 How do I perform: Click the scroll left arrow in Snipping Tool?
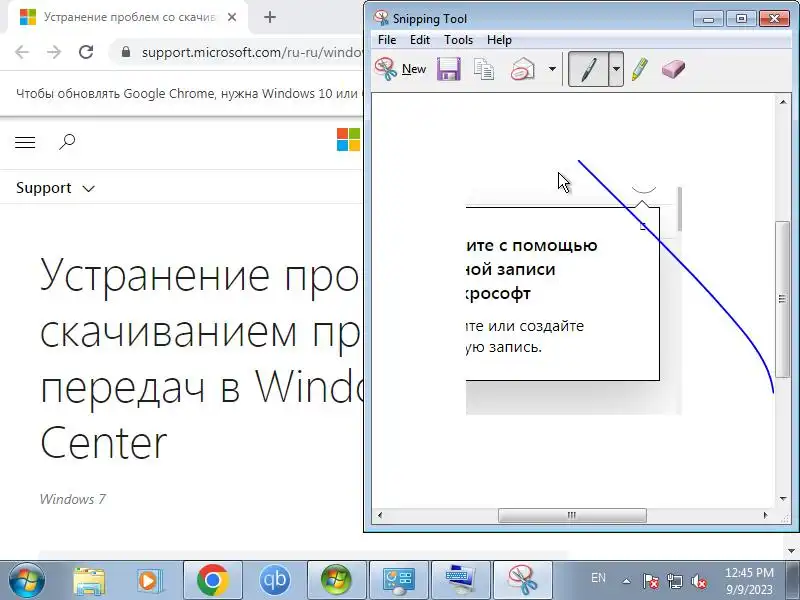point(380,515)
